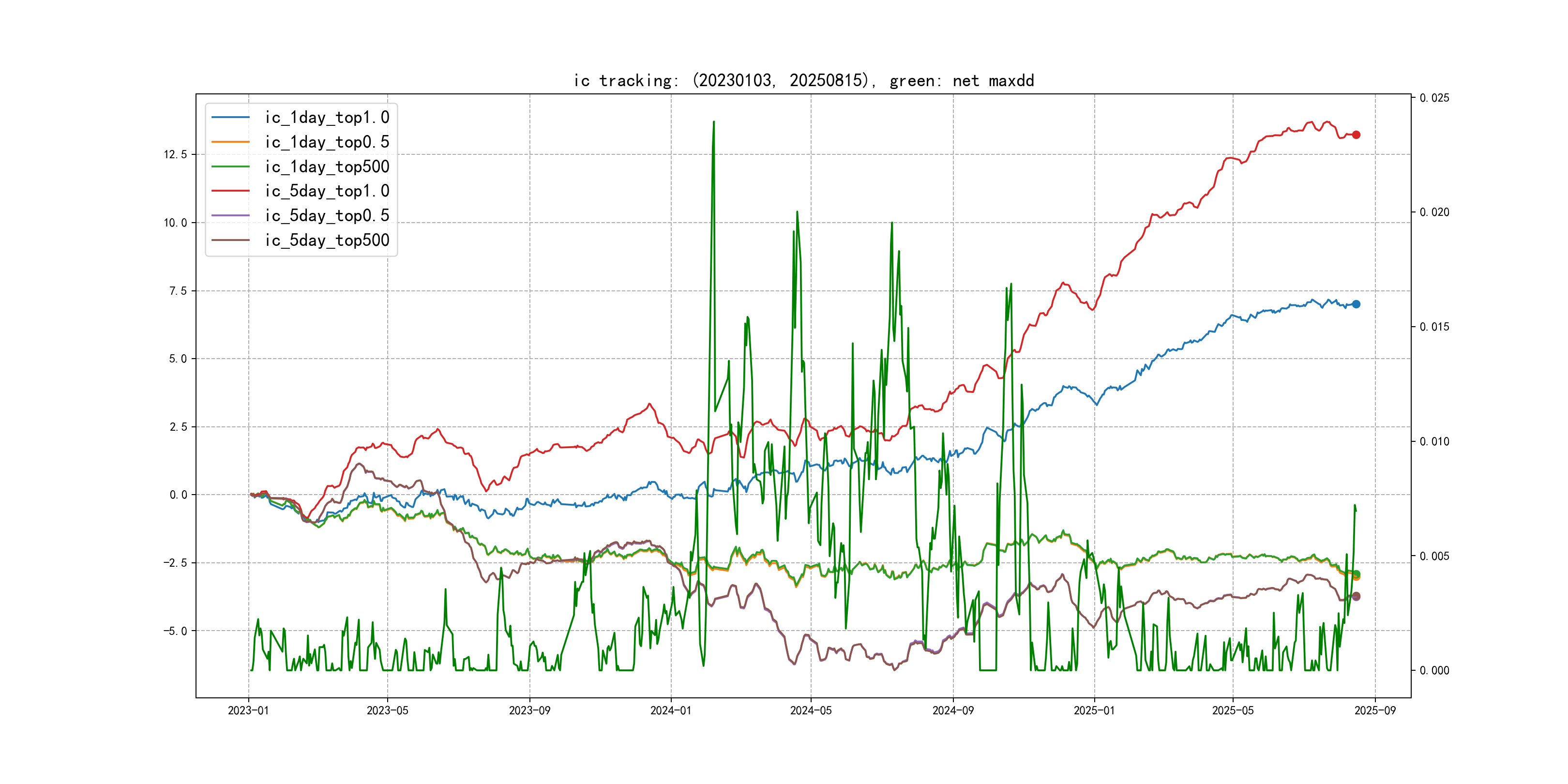Click the ic_1day_top500 legend label
1568x784 pixels.
coord(326,167)
